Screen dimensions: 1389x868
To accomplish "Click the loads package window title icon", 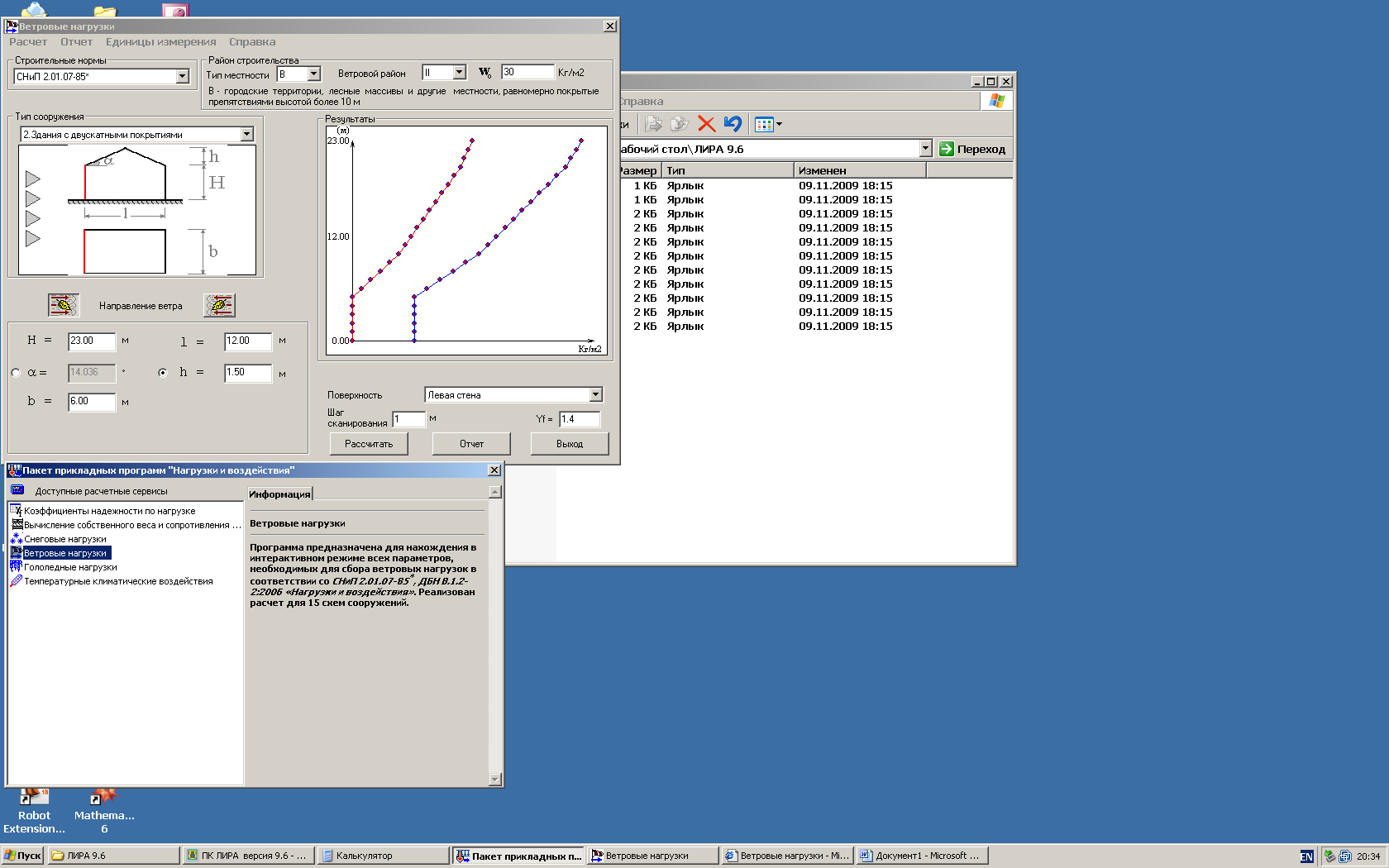I will coord(15,470).
